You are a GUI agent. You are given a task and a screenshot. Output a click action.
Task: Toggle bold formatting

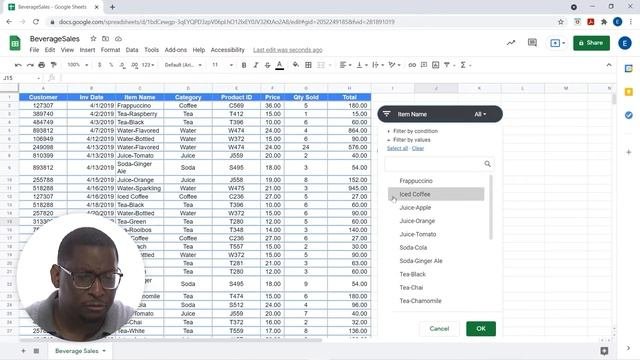click(244, 65)
